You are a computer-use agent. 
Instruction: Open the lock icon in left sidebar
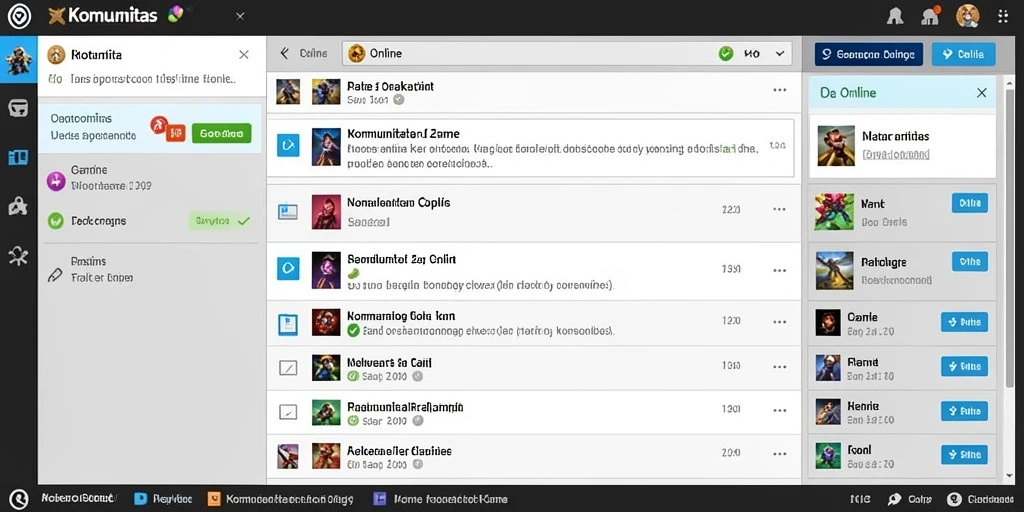click(x=18, y=206)
